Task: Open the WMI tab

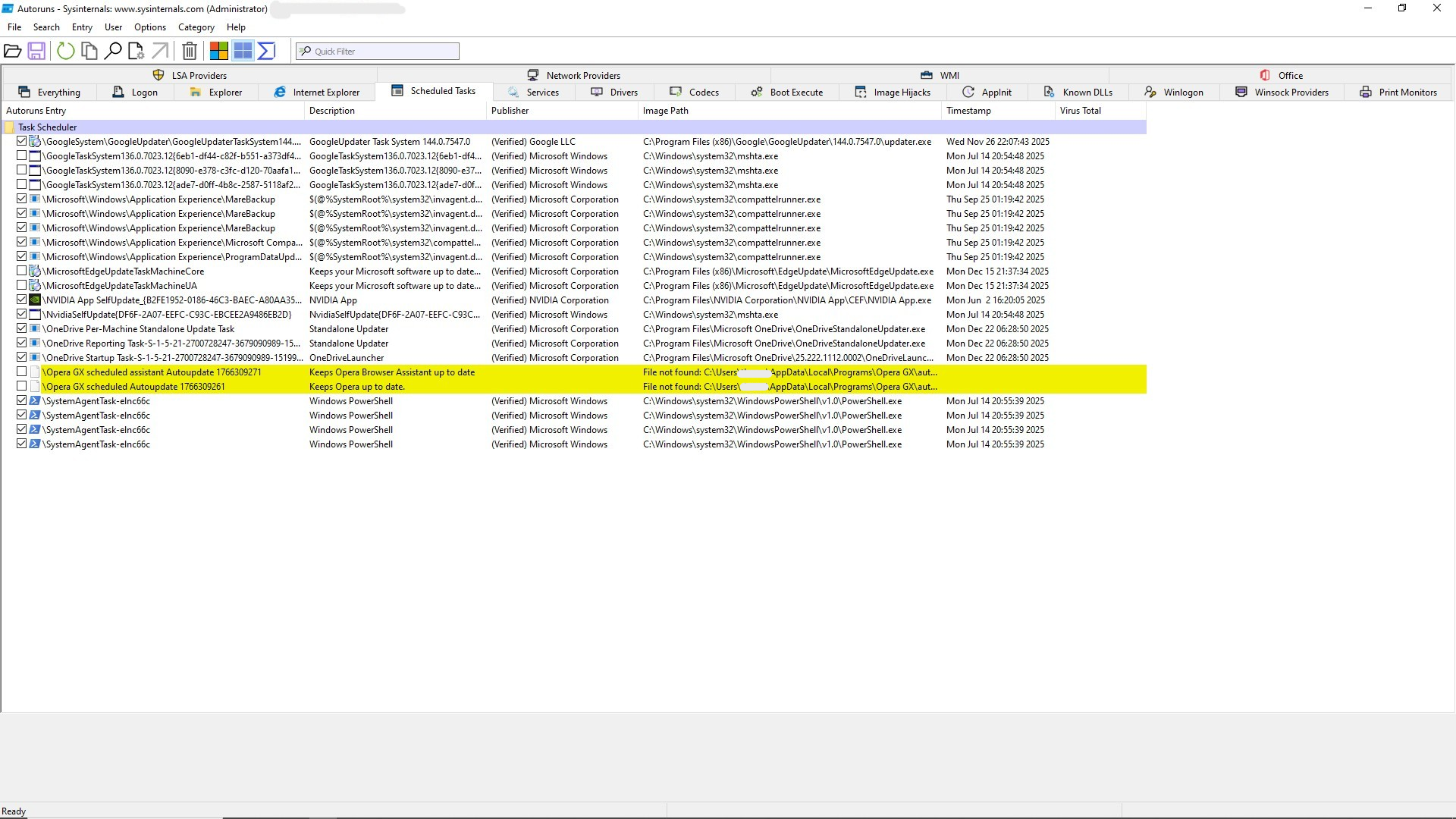Action: [940, 75]
